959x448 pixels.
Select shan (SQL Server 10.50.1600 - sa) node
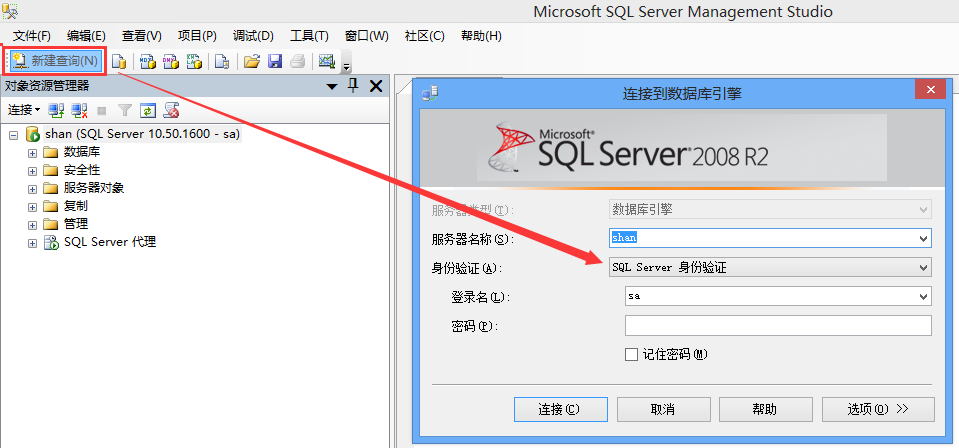(142, 134)
